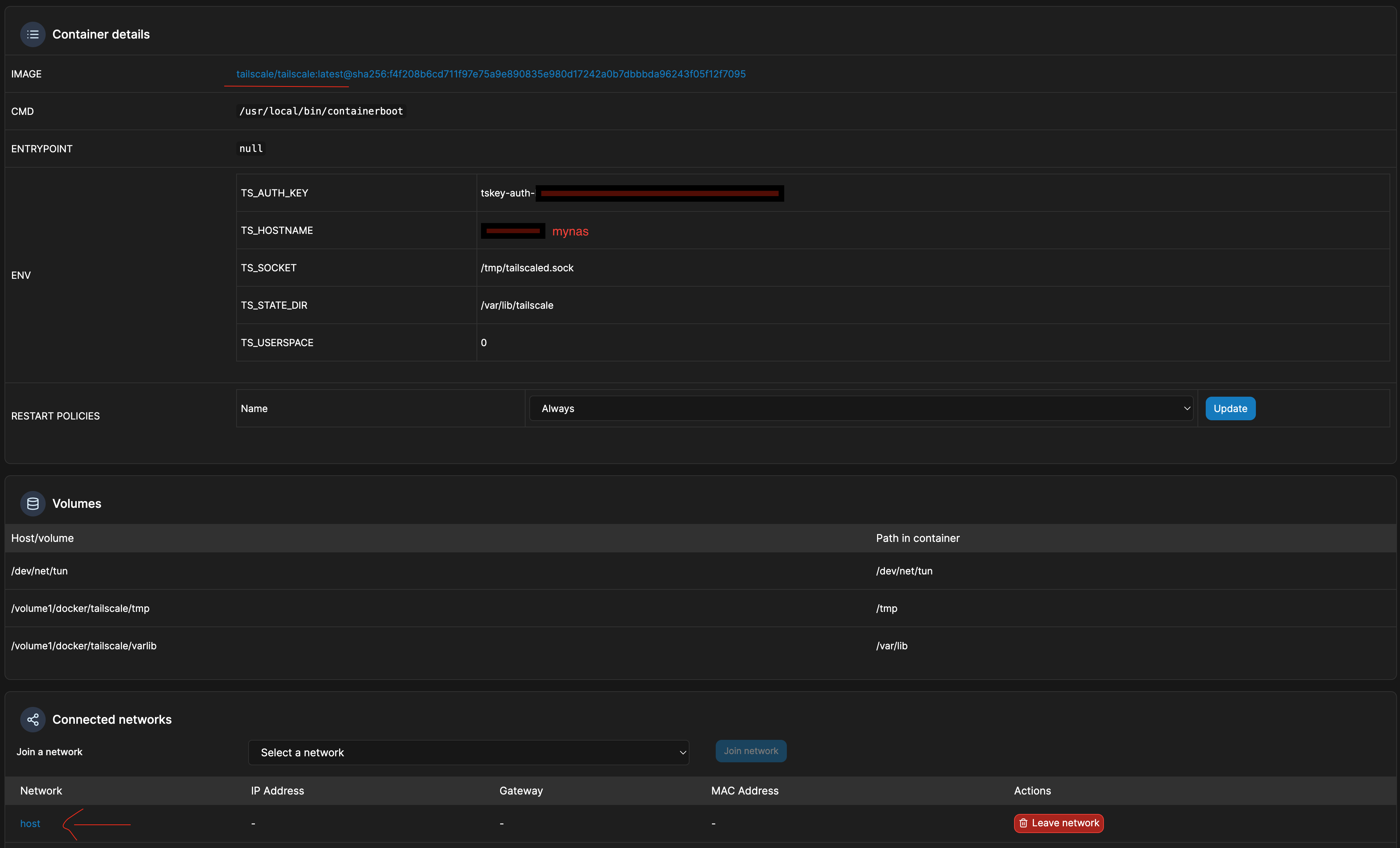Click the Container details list icon

33,34
